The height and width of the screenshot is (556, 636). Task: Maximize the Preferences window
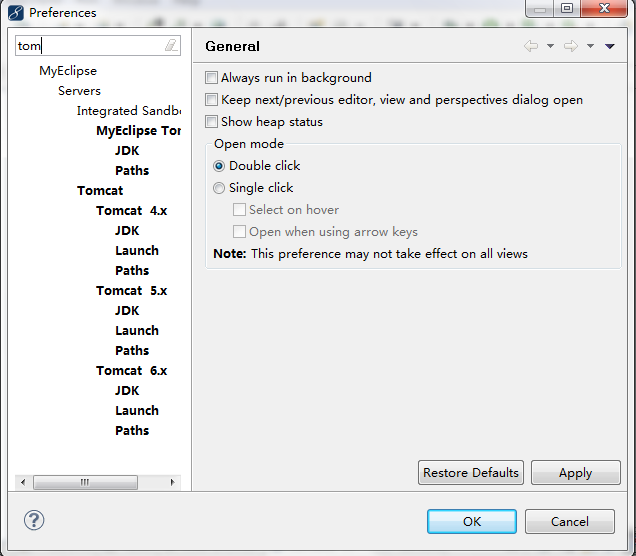pyautogui.click(x=567, y=8)
